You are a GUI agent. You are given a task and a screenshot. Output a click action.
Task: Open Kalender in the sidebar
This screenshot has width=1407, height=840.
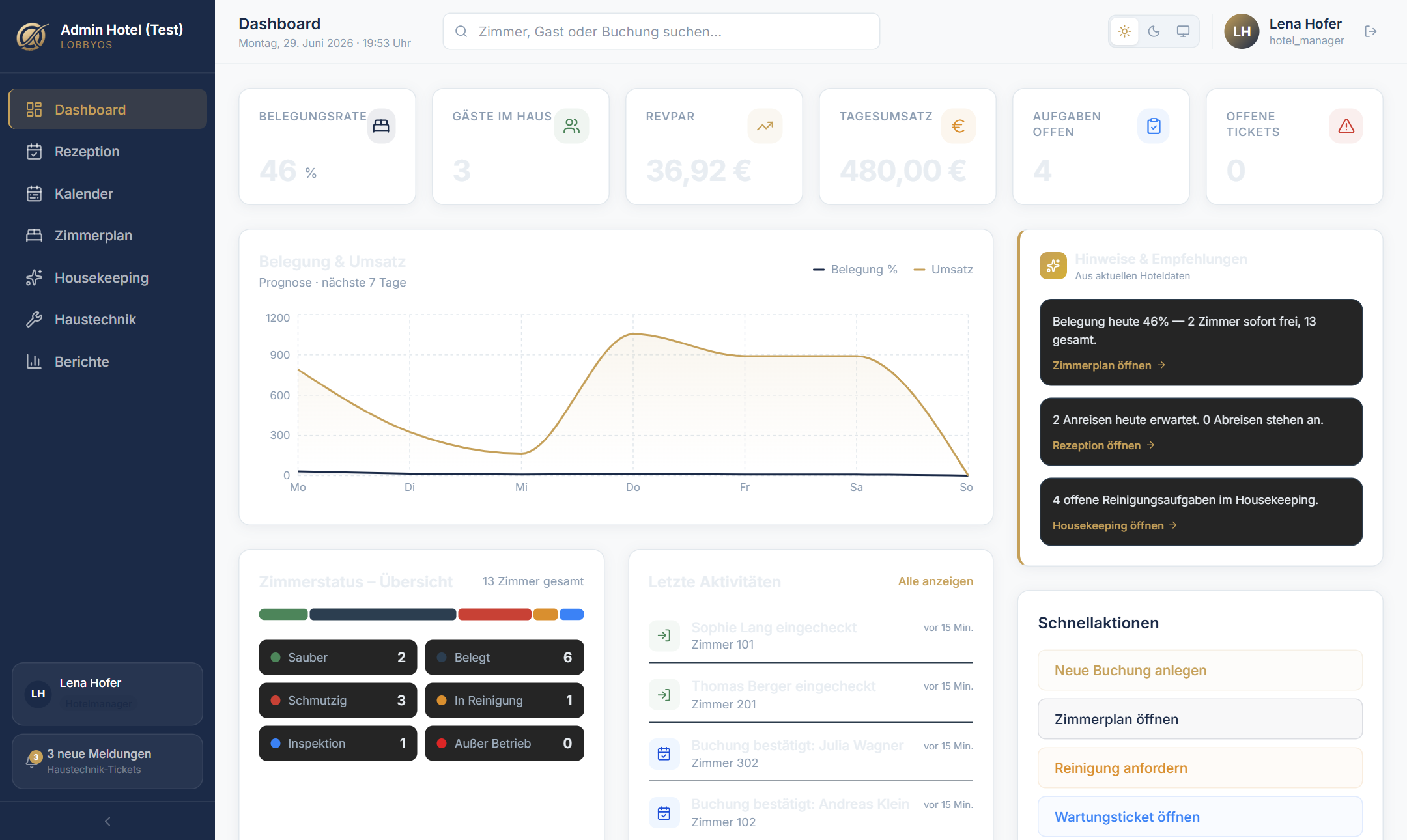107,193
